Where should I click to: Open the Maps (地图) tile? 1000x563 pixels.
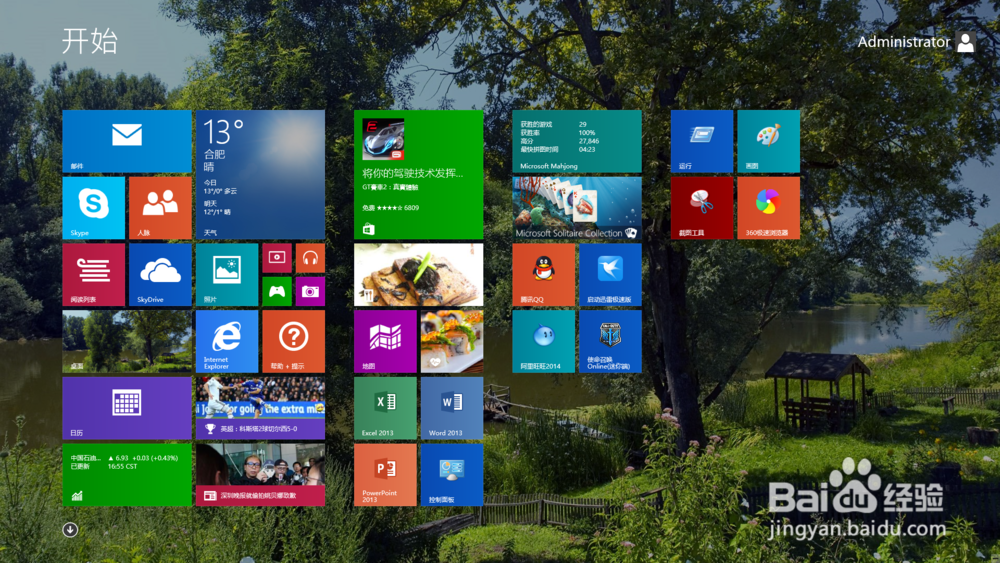[x=385, y=341]
